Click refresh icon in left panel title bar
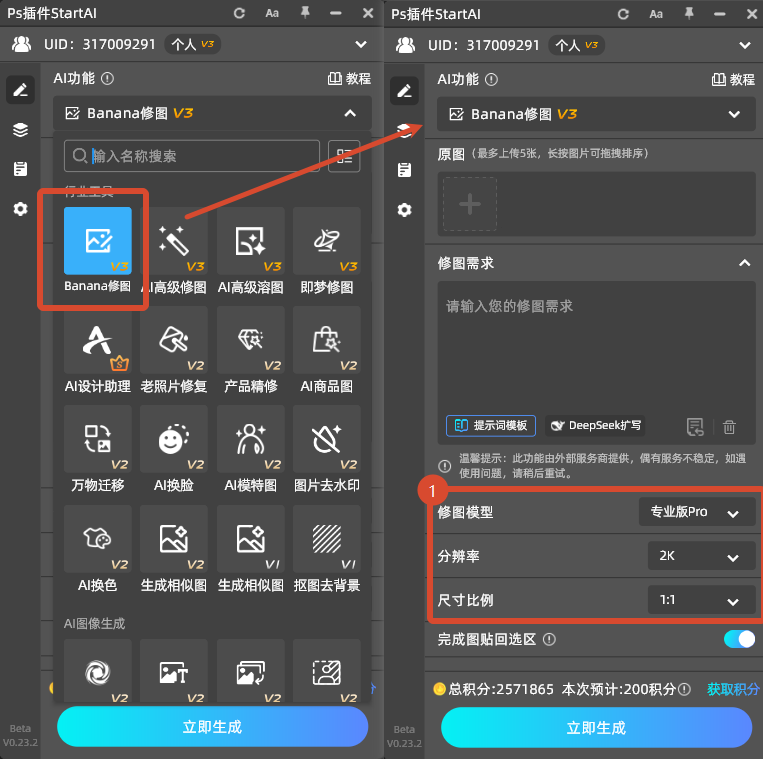Screen dimensions: 763x759 [239, 13]
